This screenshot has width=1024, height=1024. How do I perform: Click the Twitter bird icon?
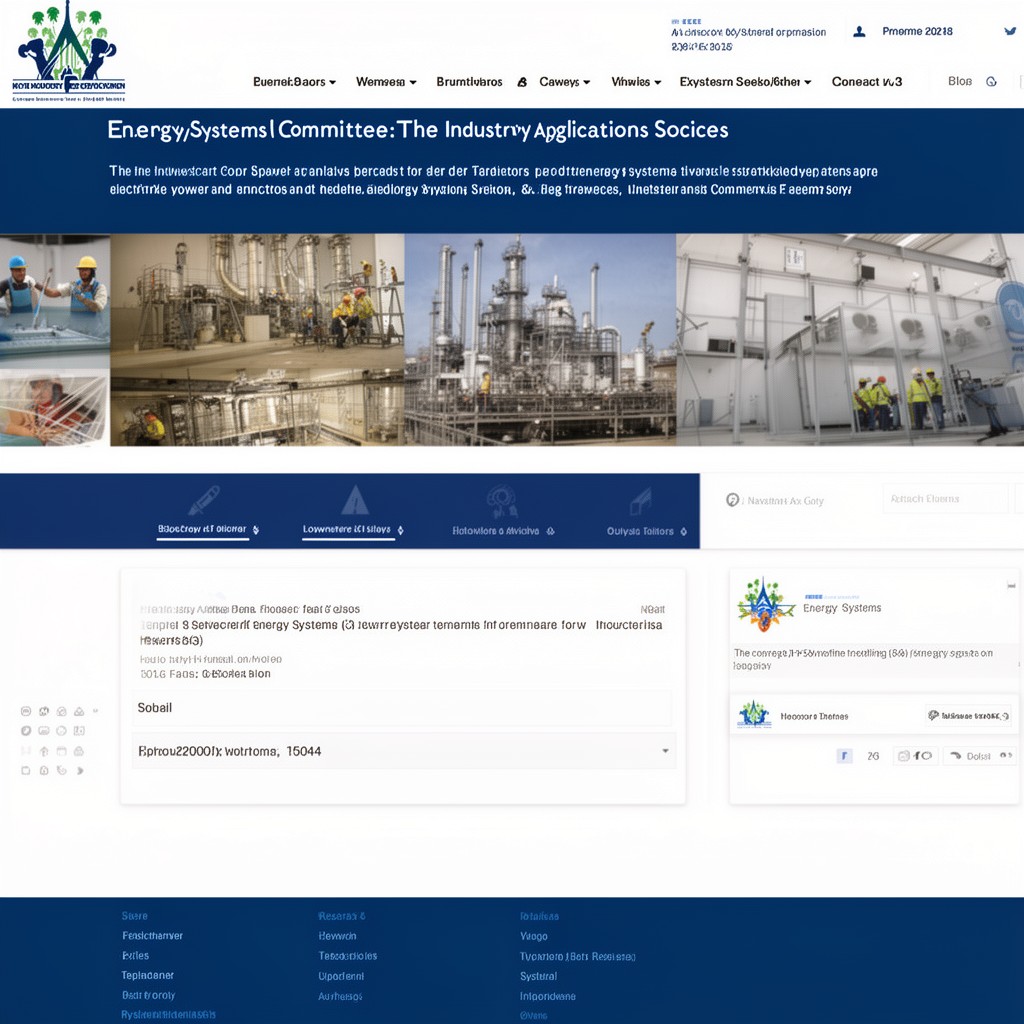pyautogui.click(x=1010, y=31)
